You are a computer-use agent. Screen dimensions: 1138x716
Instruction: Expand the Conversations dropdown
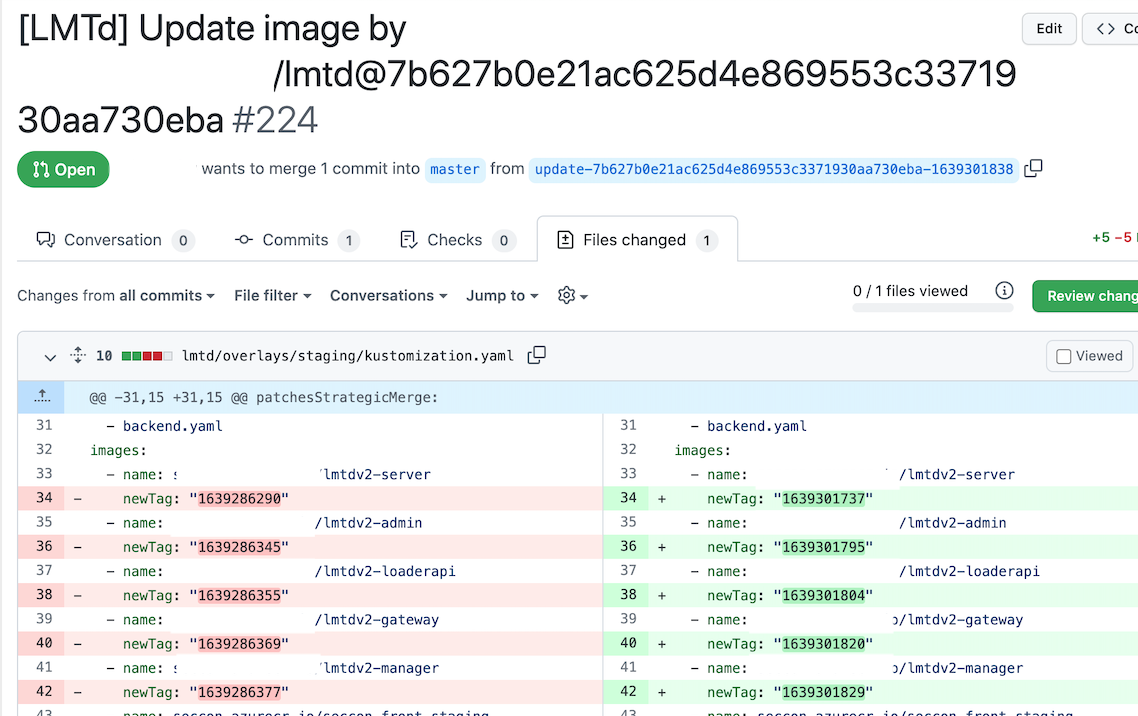pos(388,296)
